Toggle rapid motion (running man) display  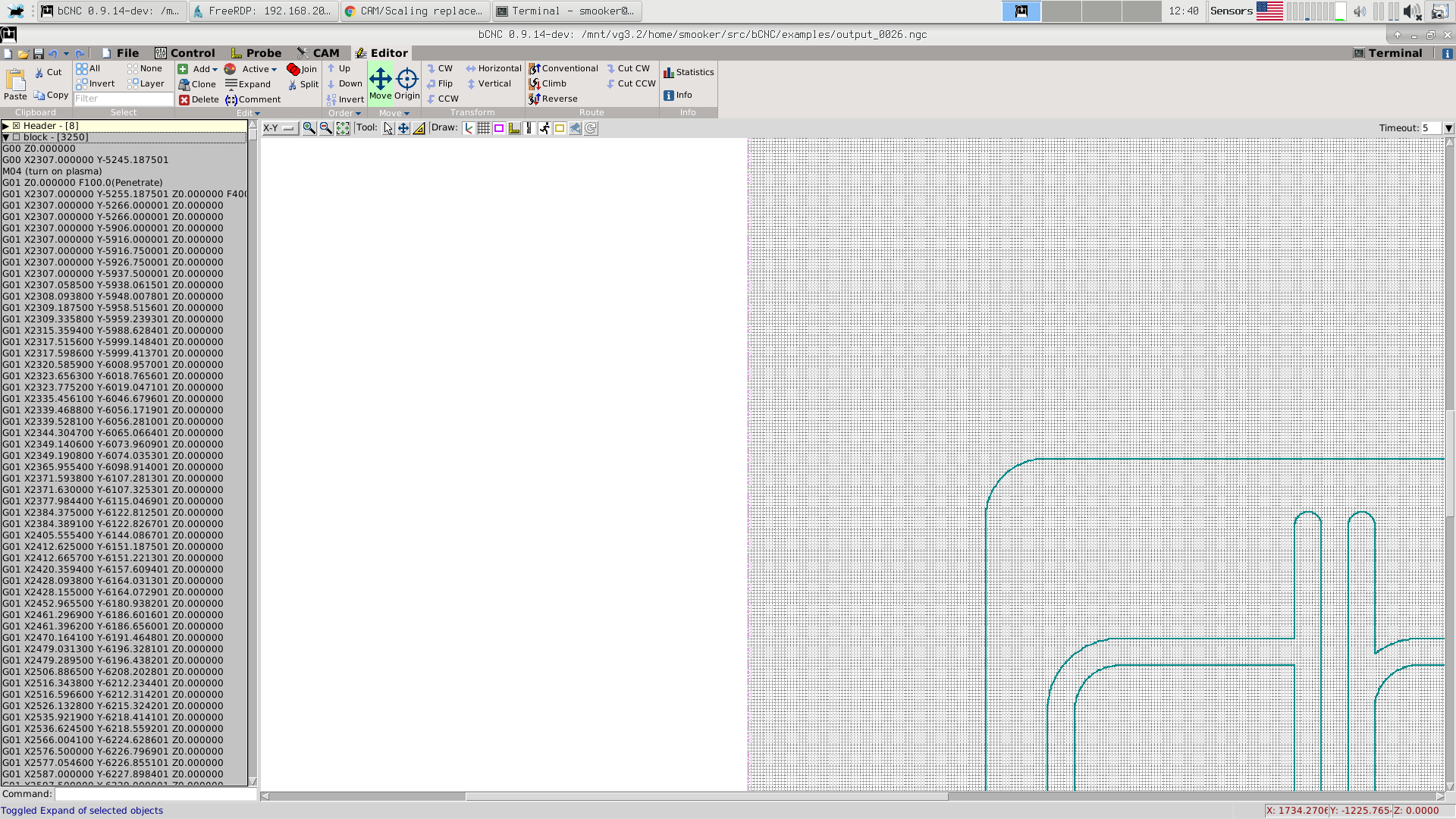[x=544, y=128]
